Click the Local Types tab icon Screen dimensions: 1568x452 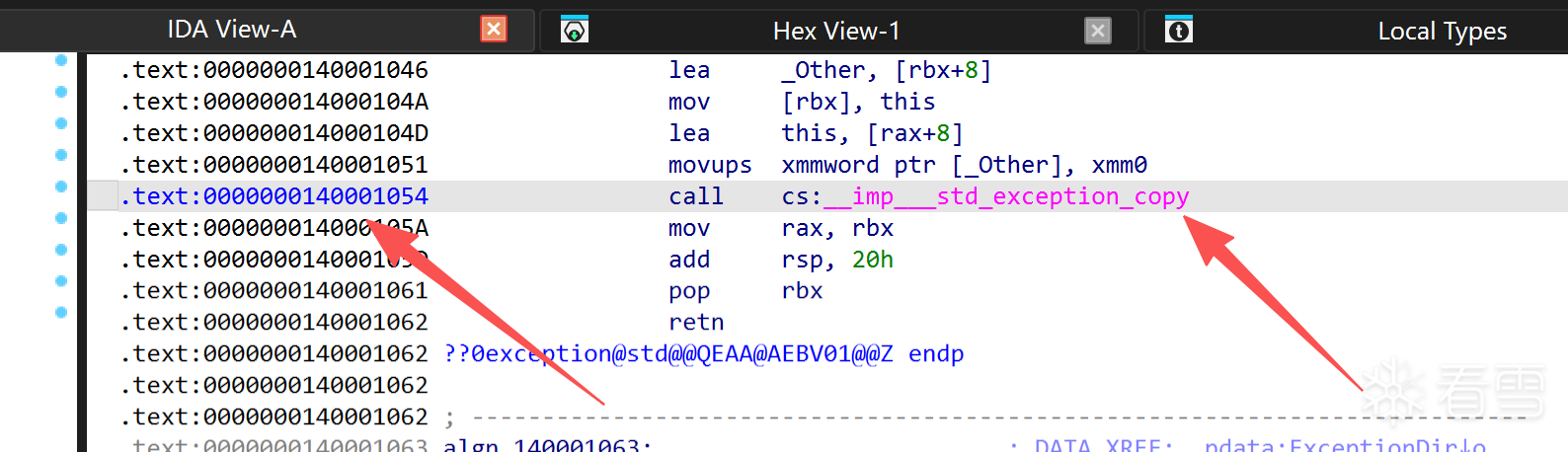(x=1179, y=30)
